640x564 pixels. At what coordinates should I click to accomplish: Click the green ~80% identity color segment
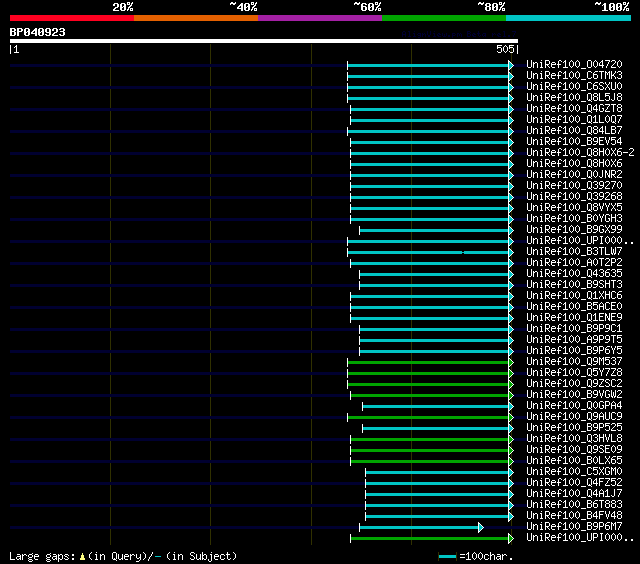[444, 18]
